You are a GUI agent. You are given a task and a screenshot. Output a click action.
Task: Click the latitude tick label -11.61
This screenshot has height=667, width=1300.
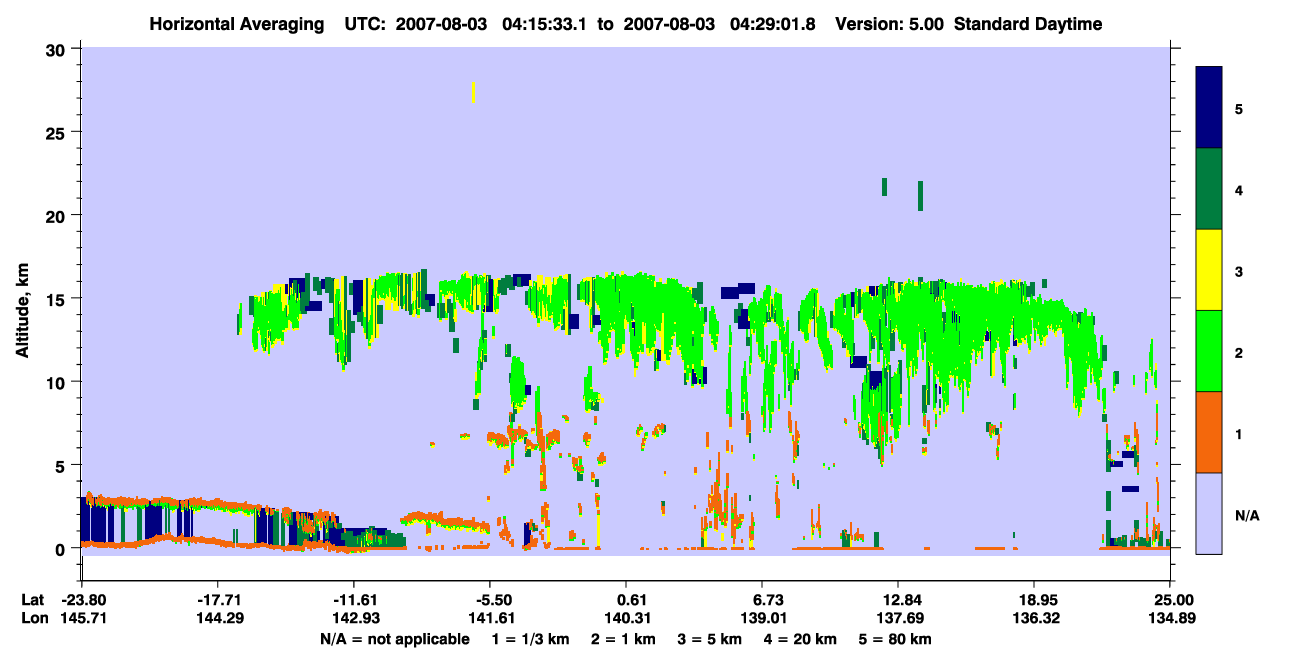point(353,600)
